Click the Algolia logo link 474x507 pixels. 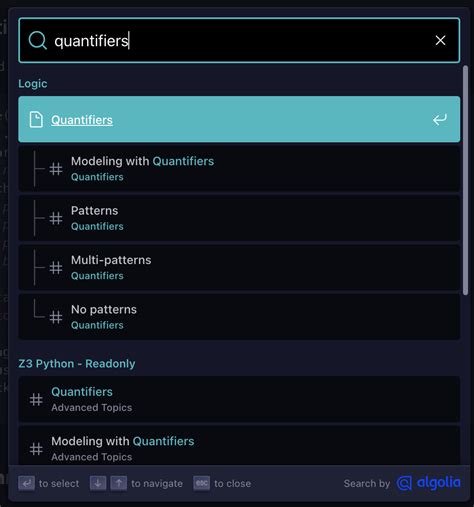coord(429,483)
